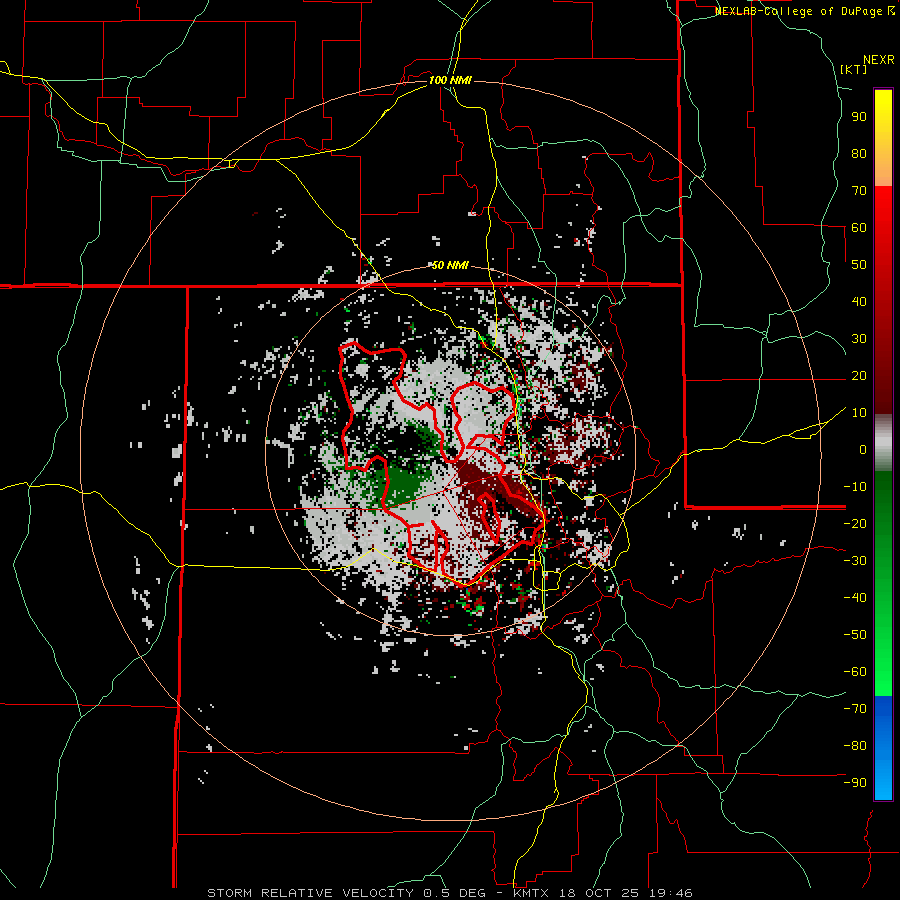This screenshot has width=900, height=900.
Task: Pick the gray zero-velocity segment of the color bar
Action: point(883,443)
